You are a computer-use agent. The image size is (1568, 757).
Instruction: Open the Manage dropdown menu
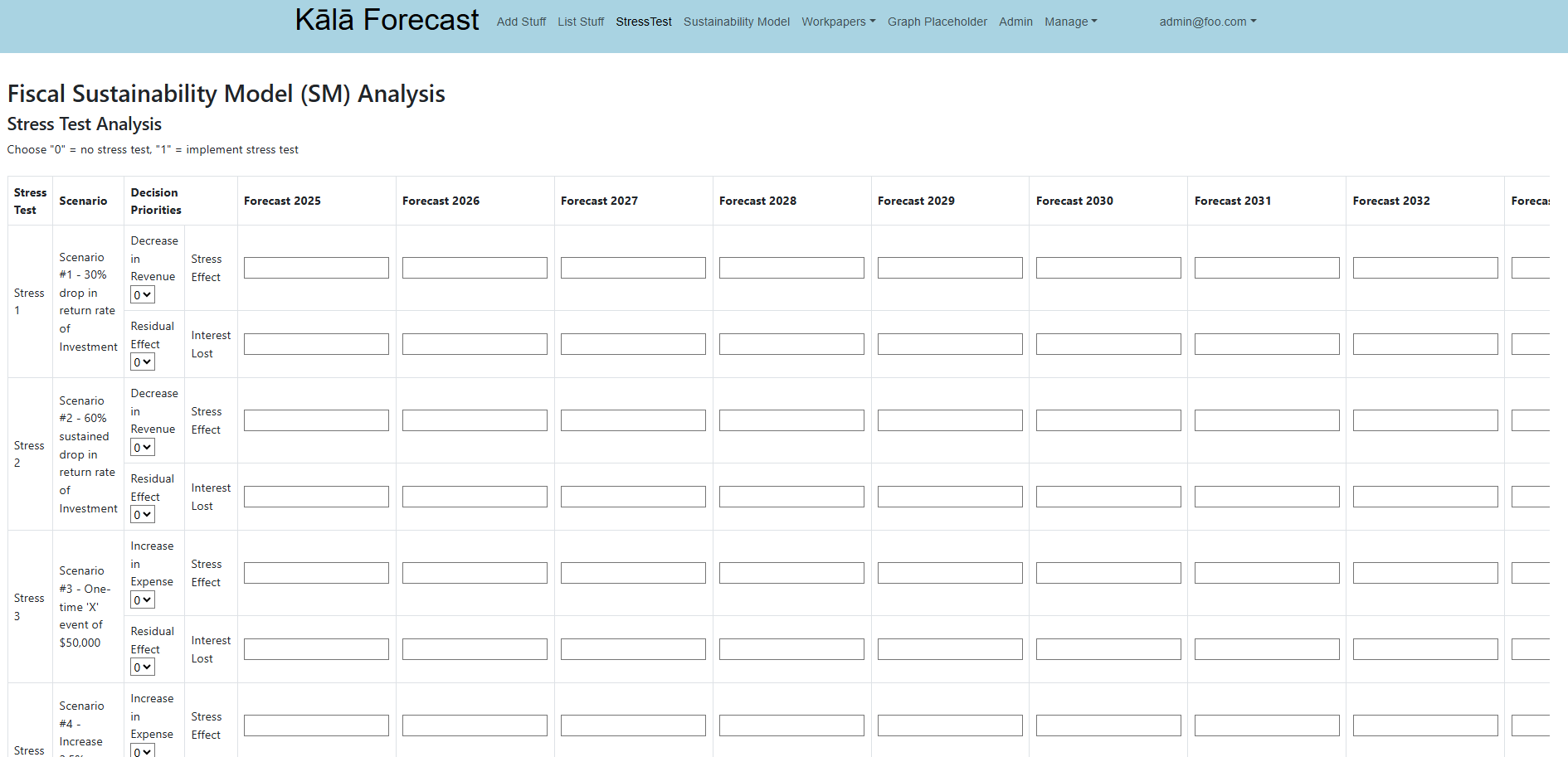point(1070,22)
